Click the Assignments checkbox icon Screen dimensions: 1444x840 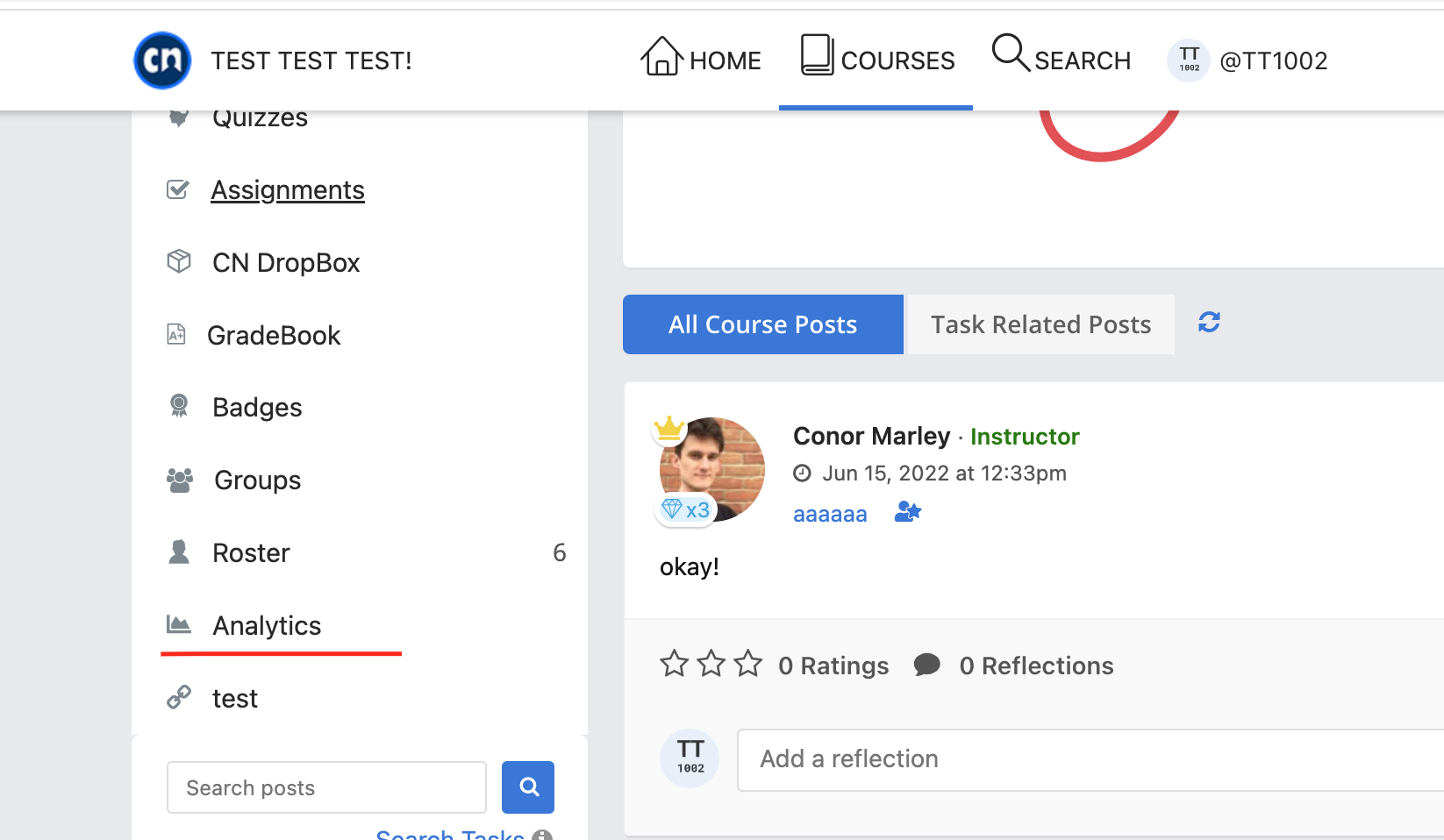click(178, 189)
